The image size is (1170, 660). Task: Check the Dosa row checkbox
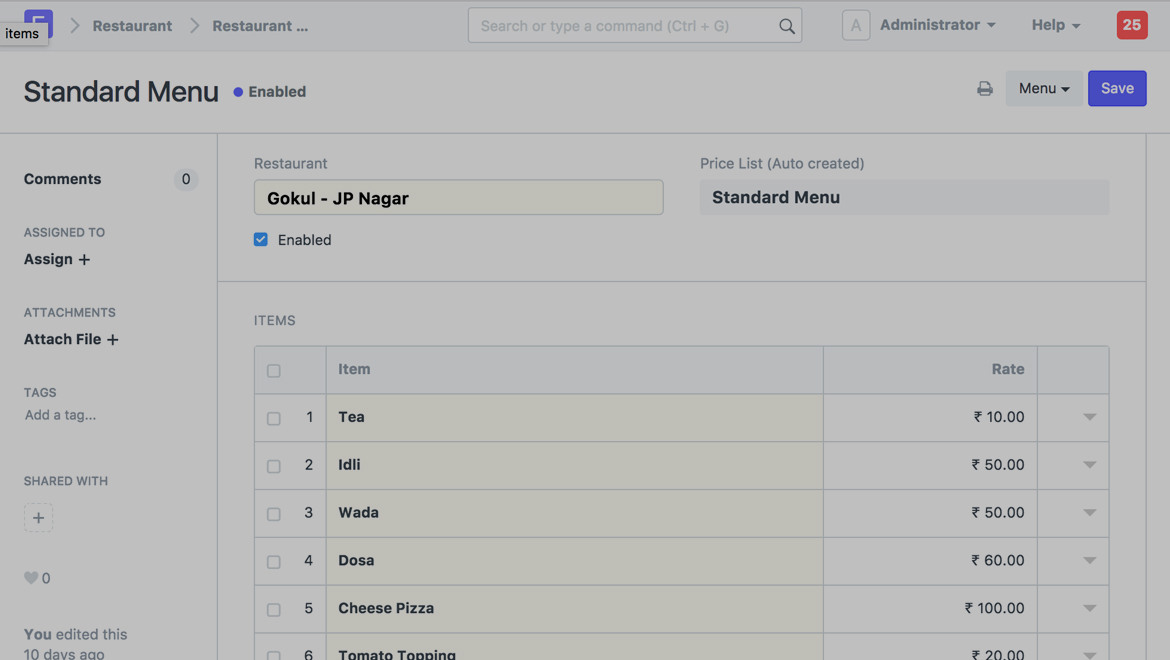coord(274,562)
